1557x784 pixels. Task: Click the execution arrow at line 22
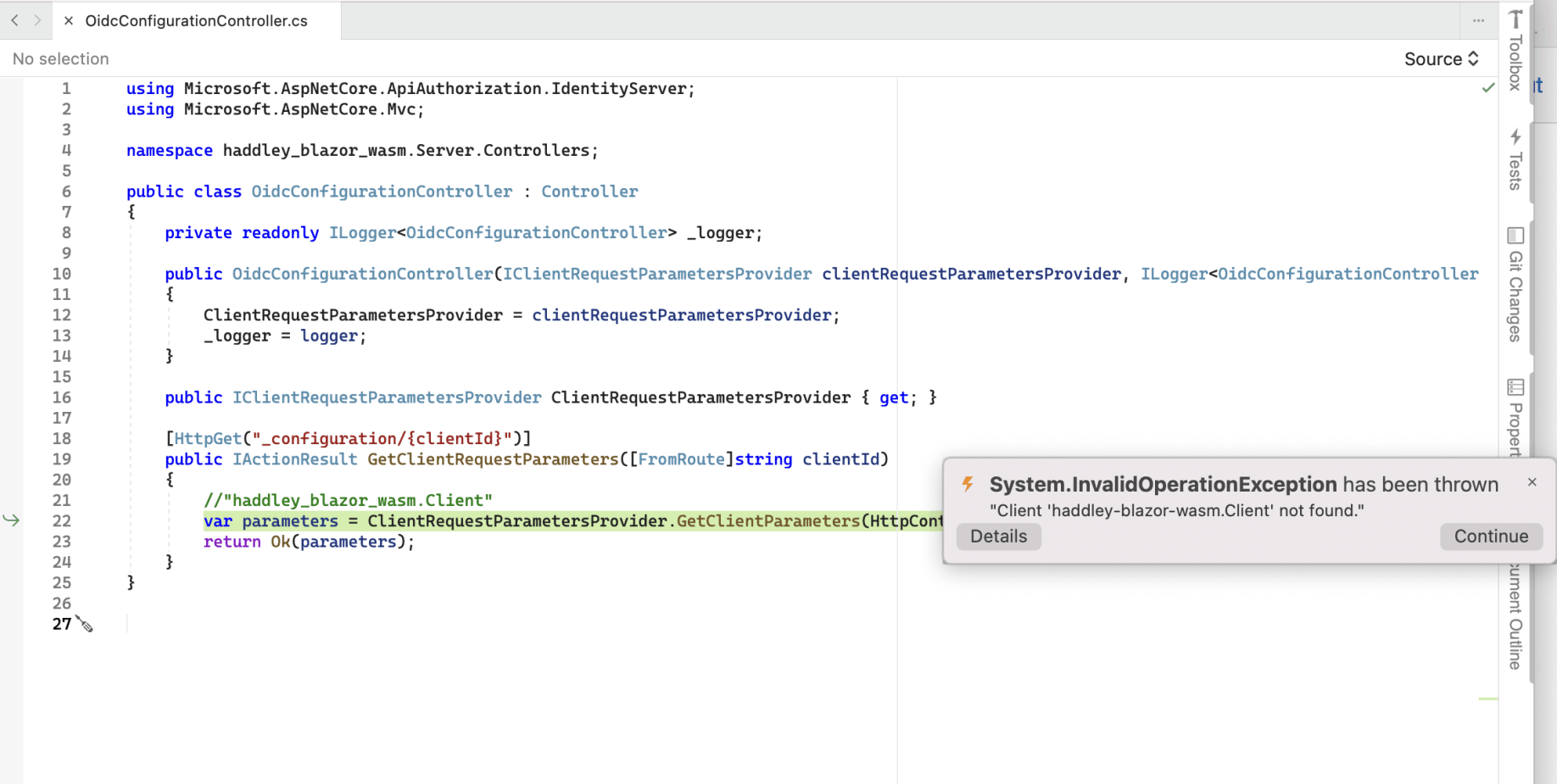coord(11,520)
